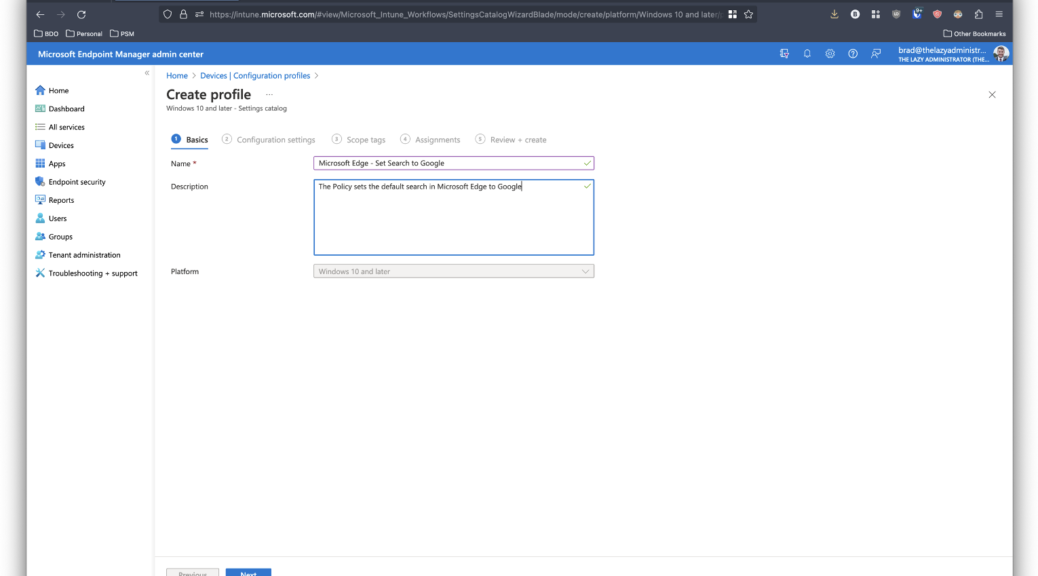Open the user account avatar
Viewport: 1038px width, 576px height.
[1000, 54]
